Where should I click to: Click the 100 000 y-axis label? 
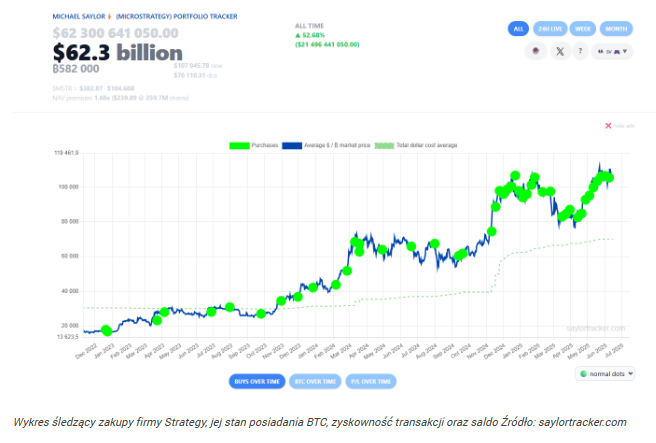pyautogui.click(x=68, y=187)
